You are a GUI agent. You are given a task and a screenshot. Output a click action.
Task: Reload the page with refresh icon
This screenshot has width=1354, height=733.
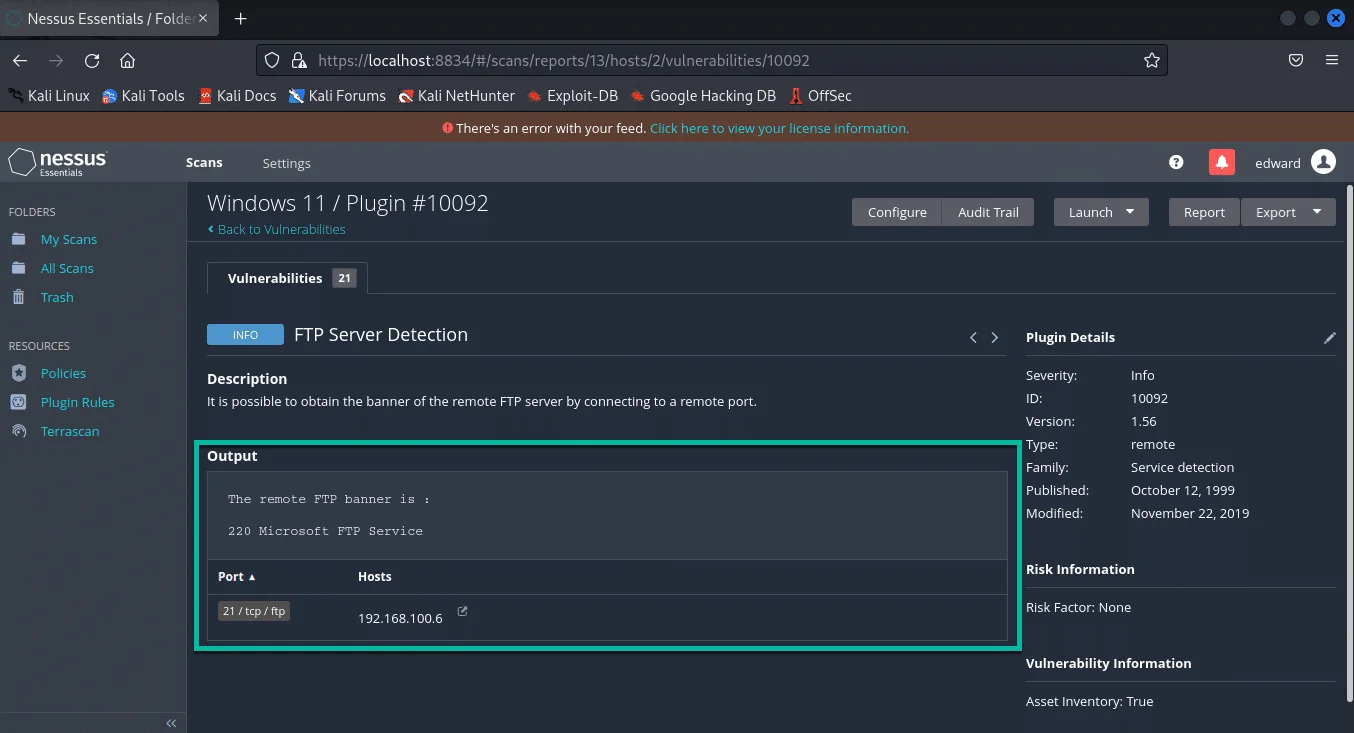[92, 60]
